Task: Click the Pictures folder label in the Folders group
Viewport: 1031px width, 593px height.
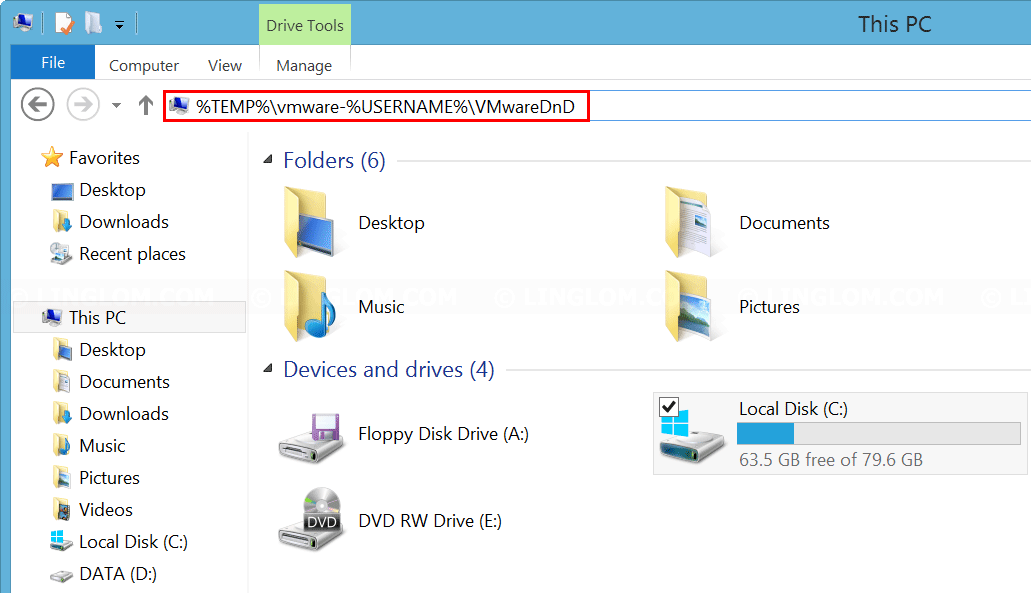Action: pyautogui.click(x=769, y=307)
